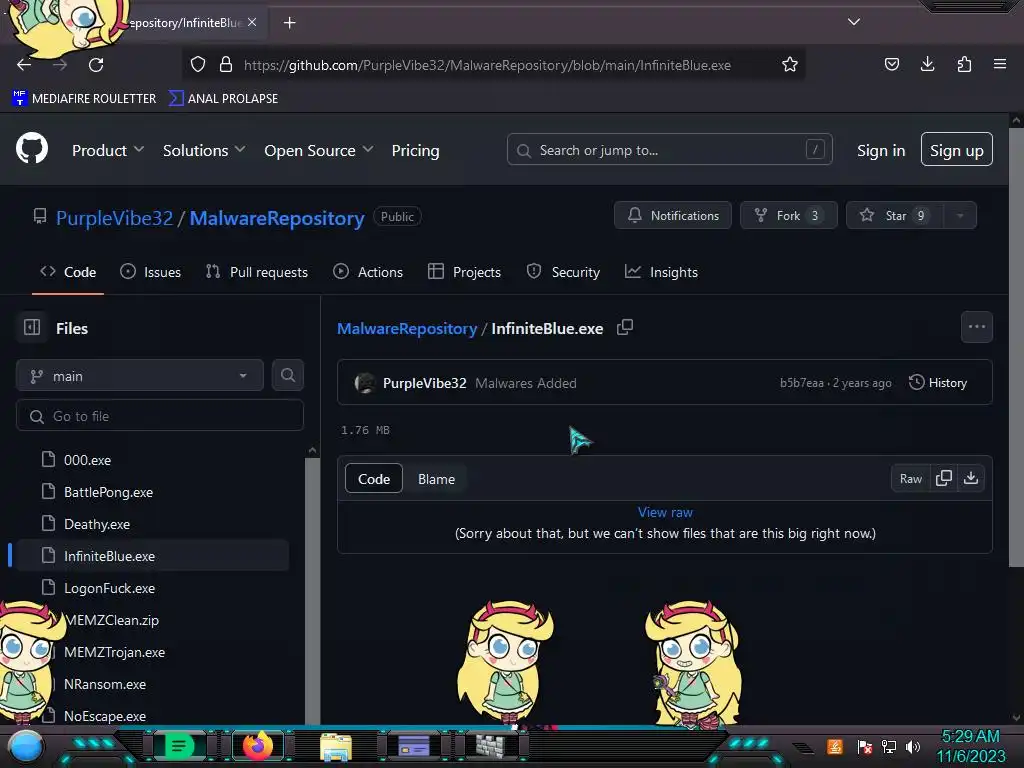This screenshot has width=1024, height=768.
Task: Open the extensions puzzle icon
Action: coord(964,64)
